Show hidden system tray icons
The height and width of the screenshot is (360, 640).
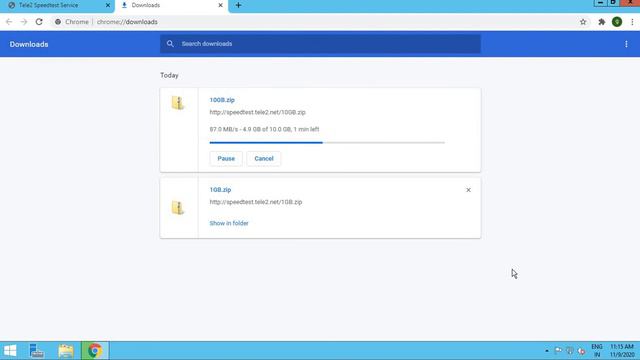tap(547, 351)
